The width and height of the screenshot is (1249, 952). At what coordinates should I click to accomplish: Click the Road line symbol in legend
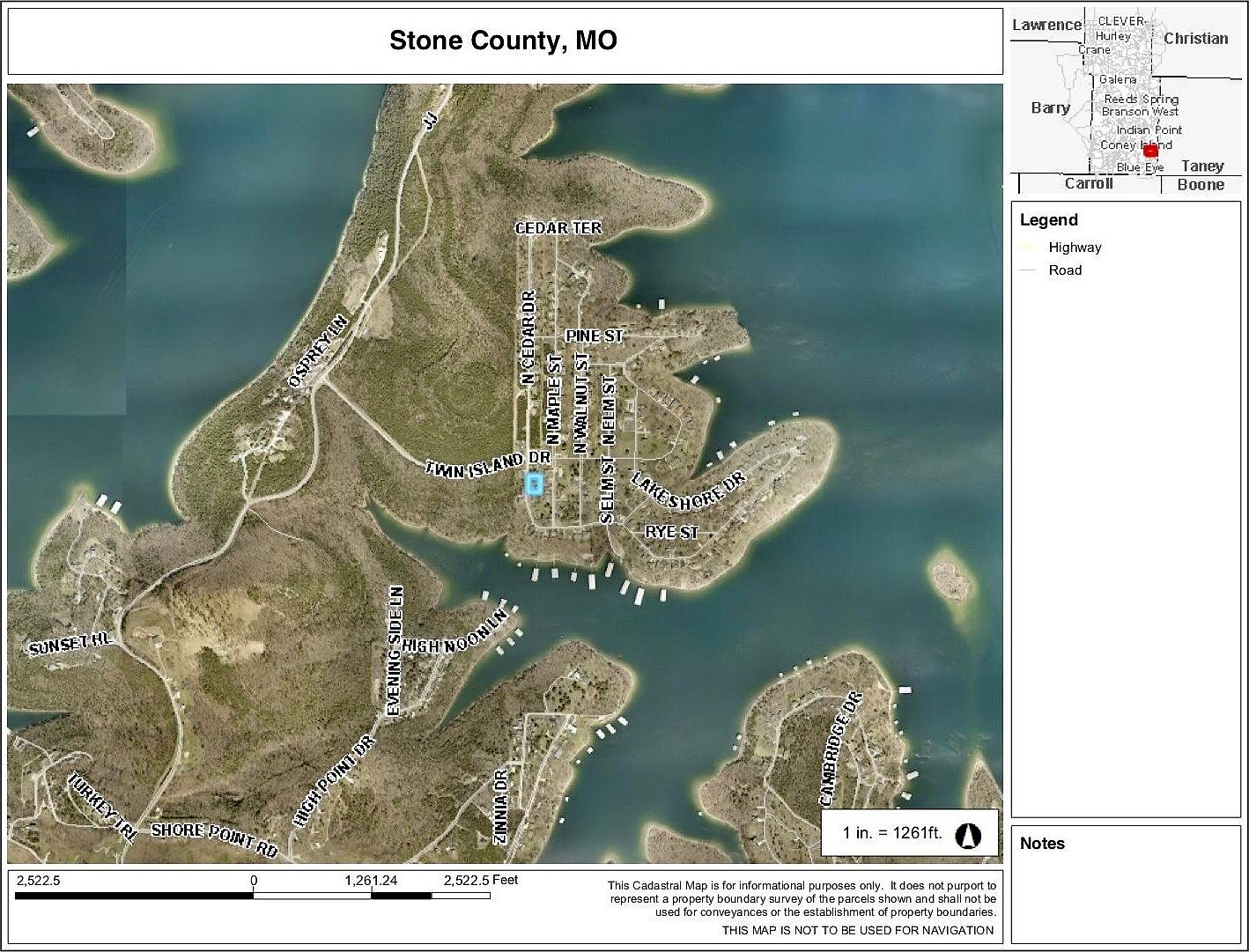[1027, 270]
